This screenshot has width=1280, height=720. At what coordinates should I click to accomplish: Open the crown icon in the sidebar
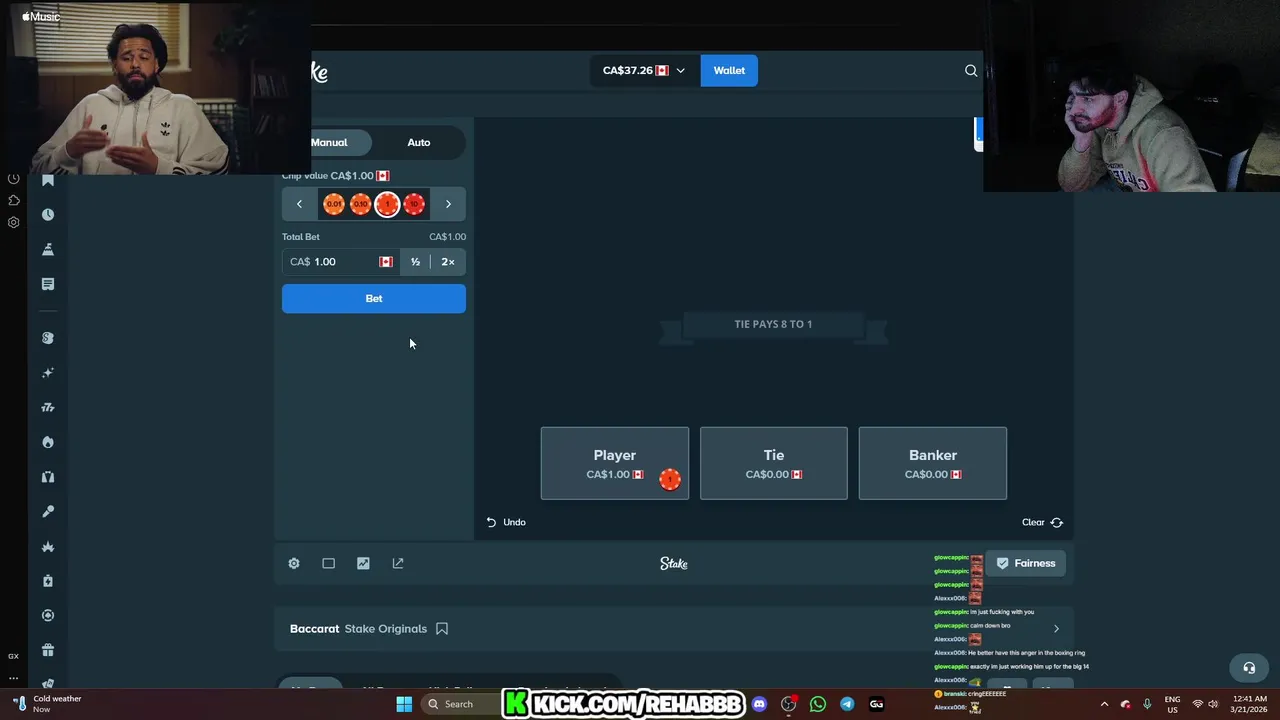click(x=48, y=546)
